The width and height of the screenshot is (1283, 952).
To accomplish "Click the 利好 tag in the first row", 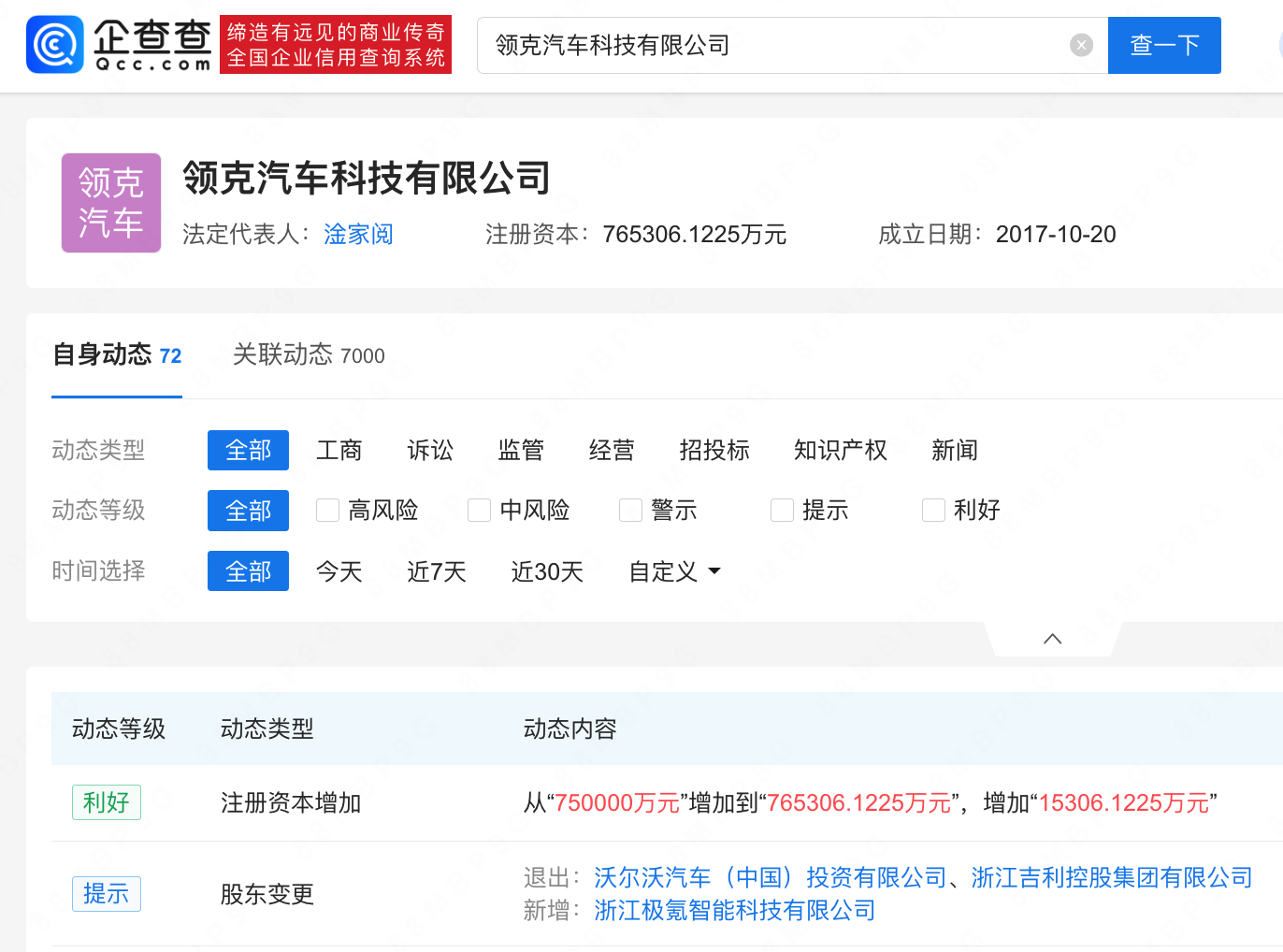I will pyautogui.click(x=107, y=802).
